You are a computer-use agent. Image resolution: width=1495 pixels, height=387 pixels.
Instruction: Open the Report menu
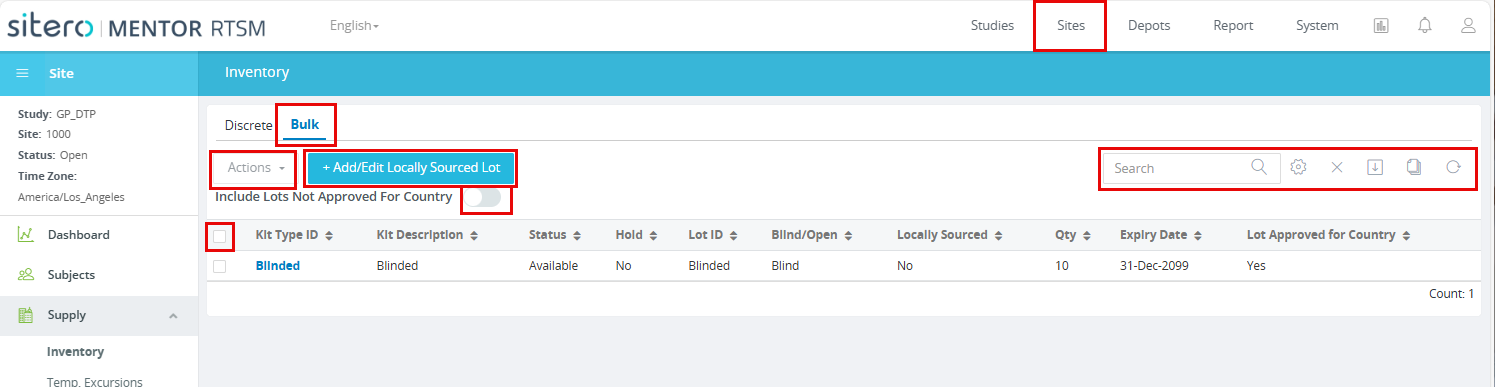(1233, 26)
